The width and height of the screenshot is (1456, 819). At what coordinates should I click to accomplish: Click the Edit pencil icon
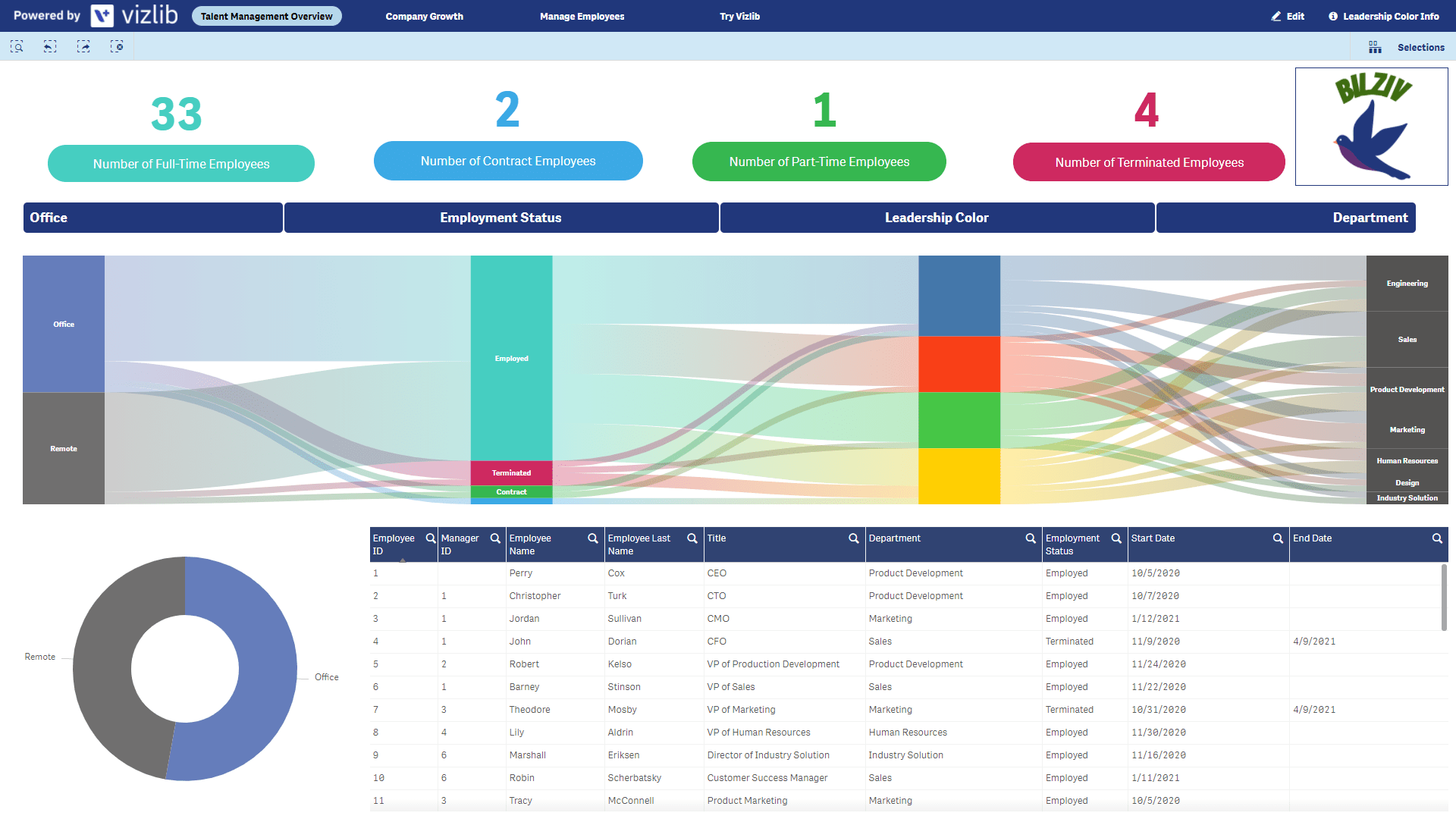pyautogui.click(x=1277, y=16)
